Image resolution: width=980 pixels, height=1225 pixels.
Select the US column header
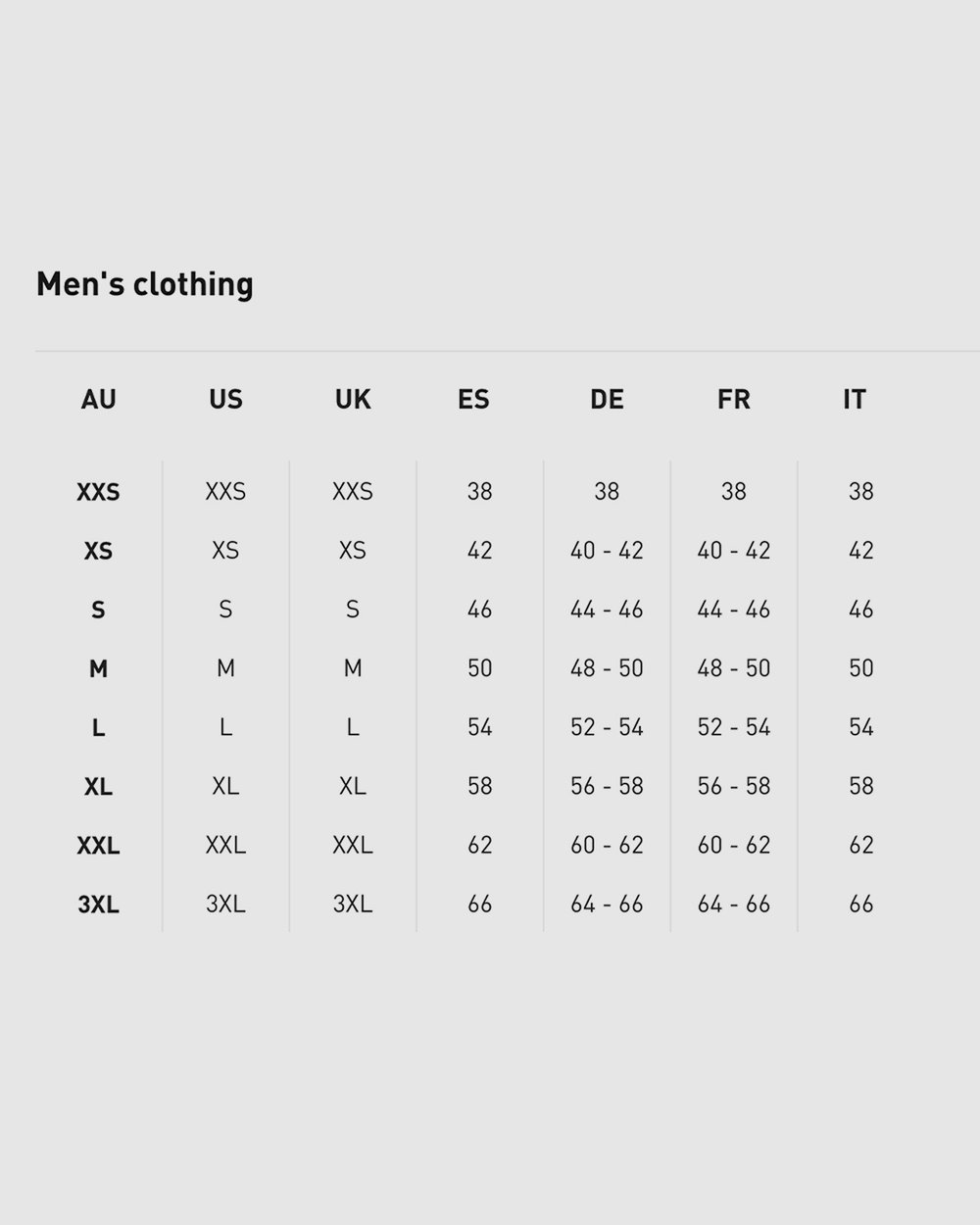pyautogui.click(x=225, y=399)
